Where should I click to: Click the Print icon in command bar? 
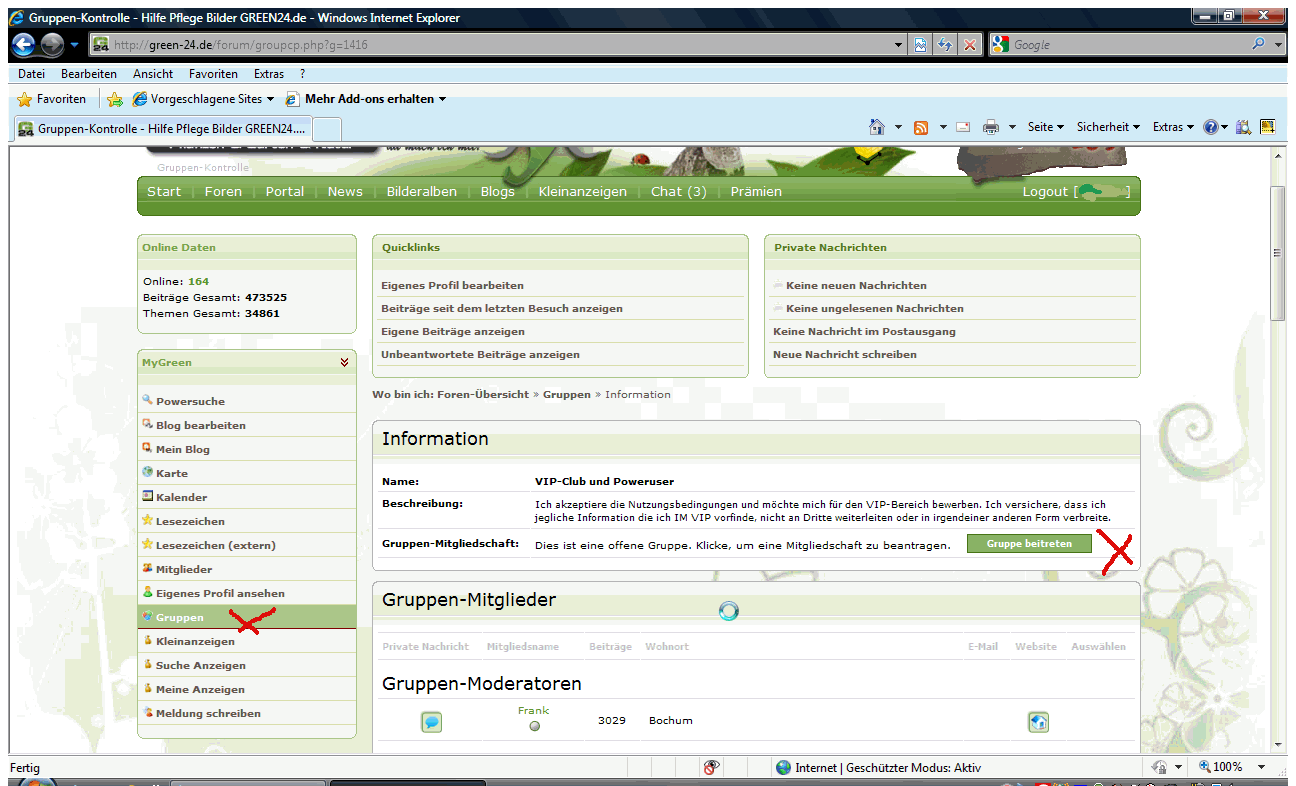click(x=991, y=127)
